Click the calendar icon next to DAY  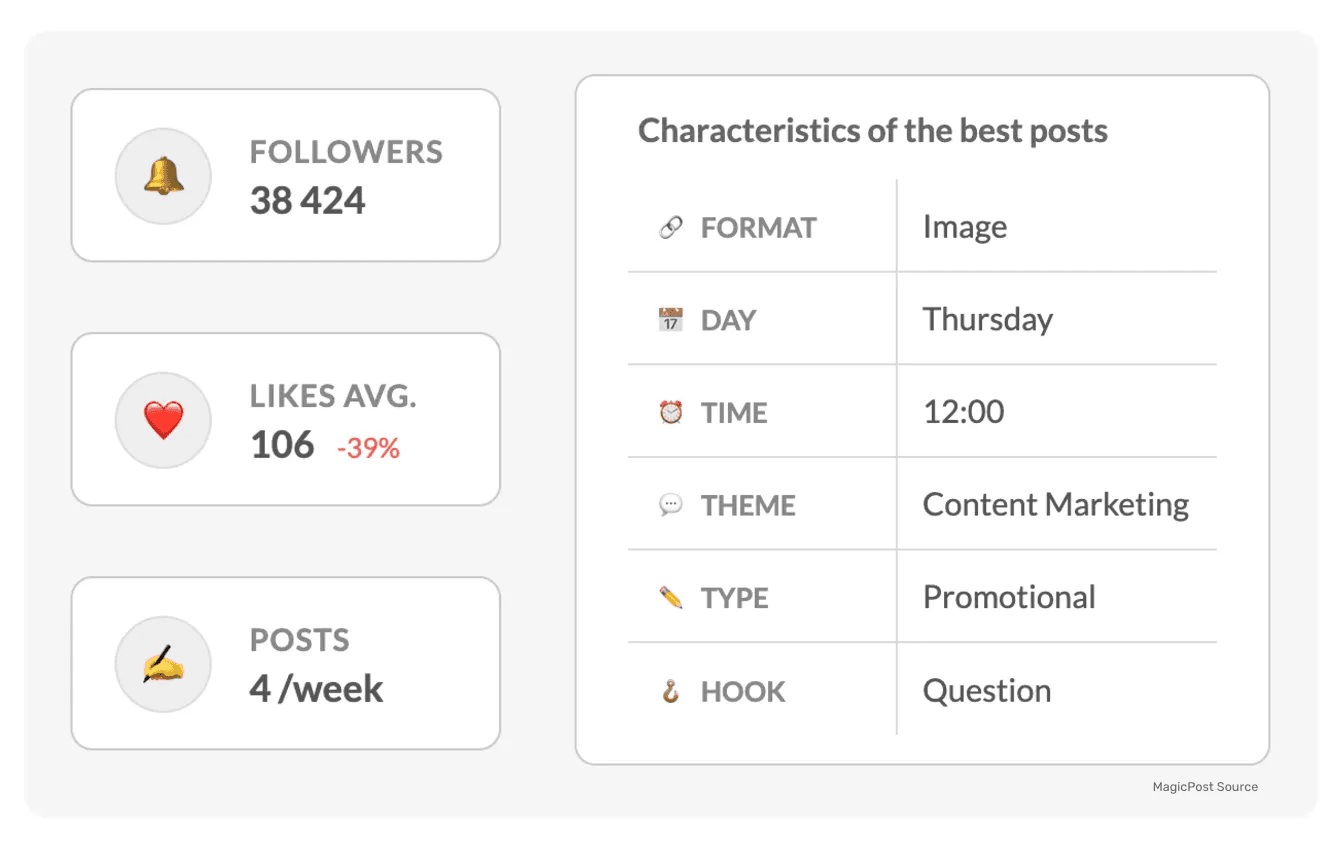pos(671,320)
